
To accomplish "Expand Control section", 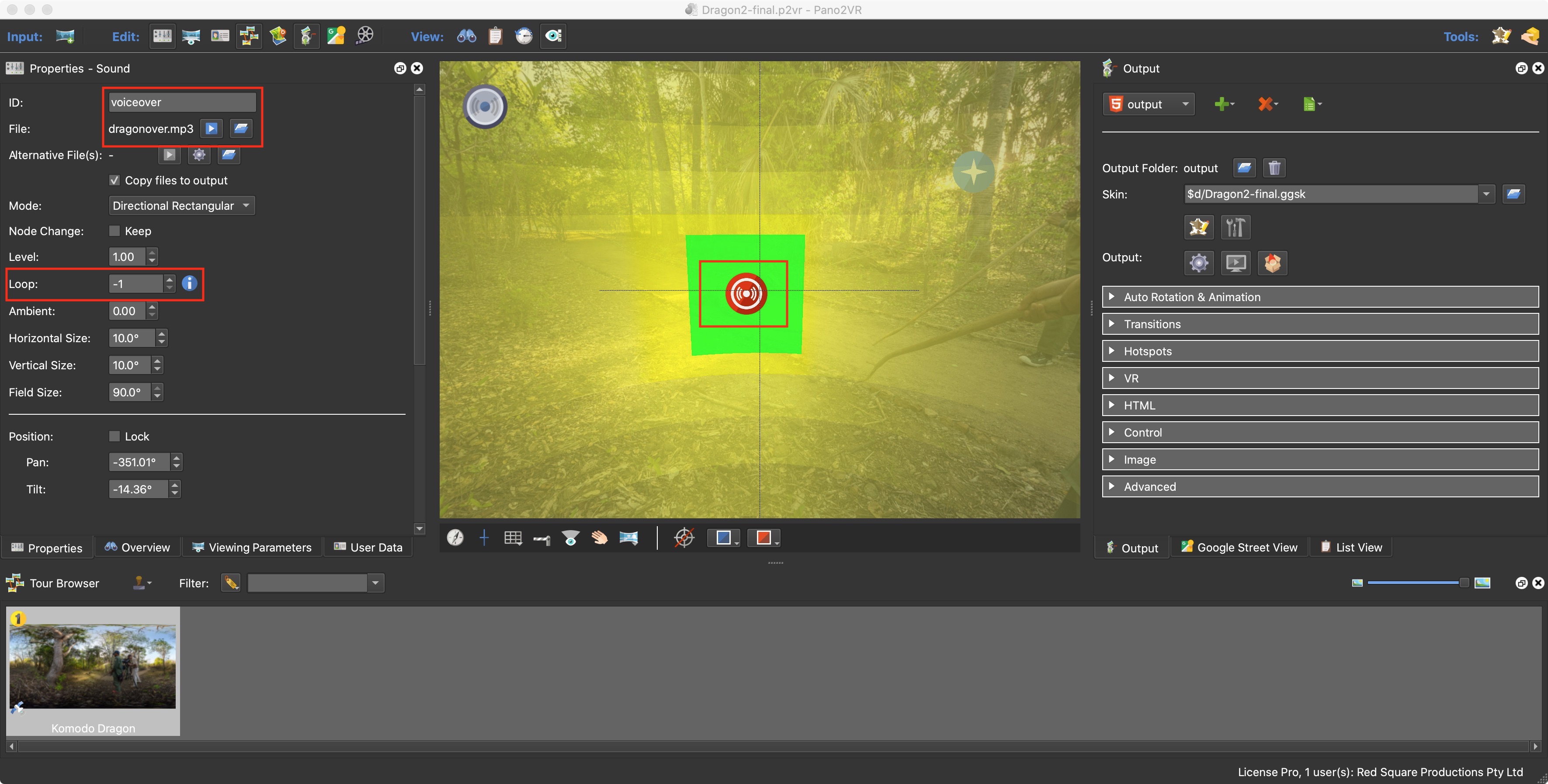I will point(1320,433).
